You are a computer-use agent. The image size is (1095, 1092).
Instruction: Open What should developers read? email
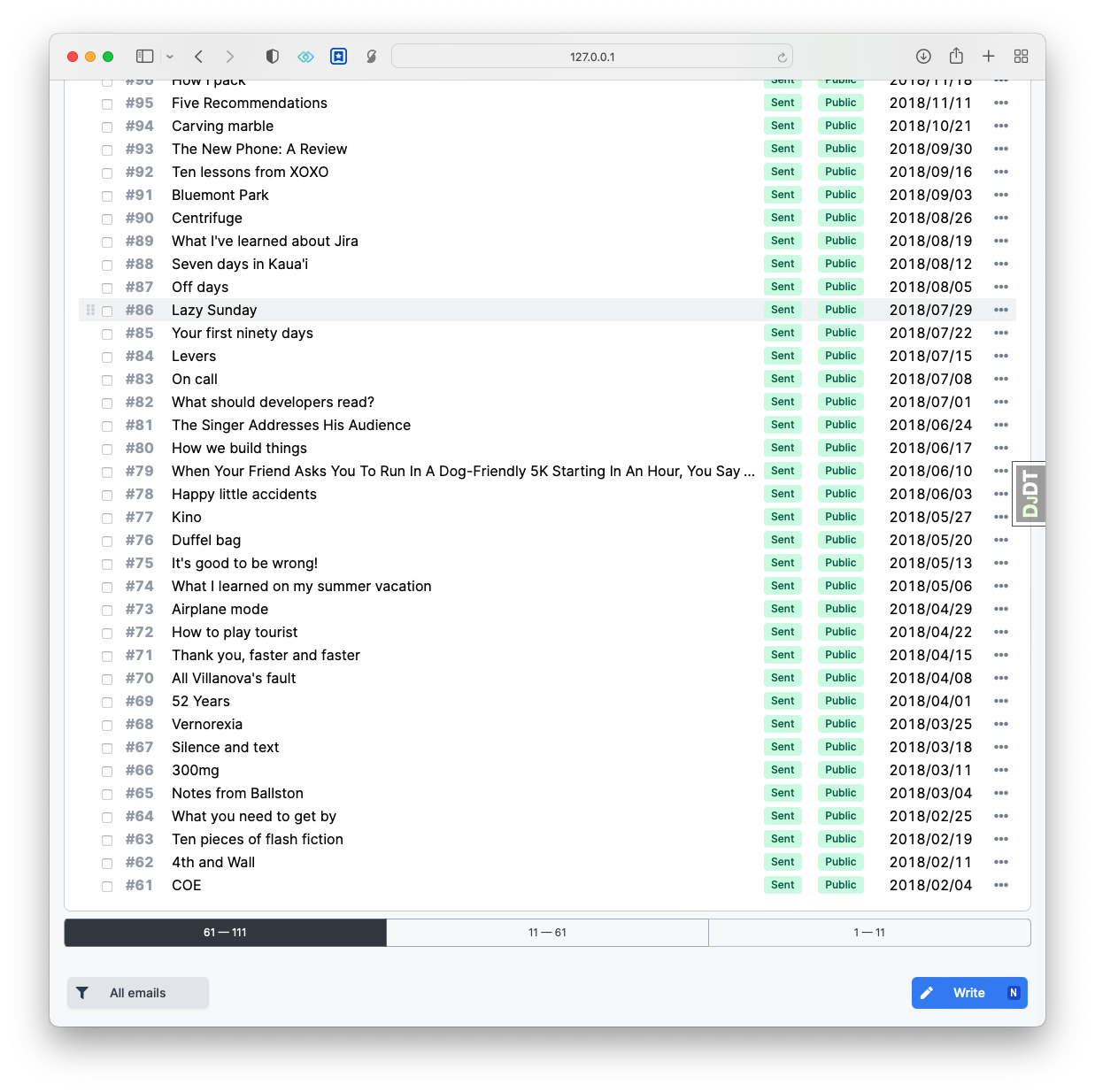tap(273, 402)
